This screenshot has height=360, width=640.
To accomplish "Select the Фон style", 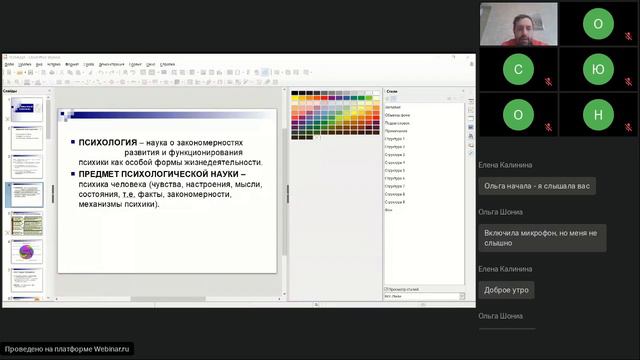I will (x=388, y=210).
